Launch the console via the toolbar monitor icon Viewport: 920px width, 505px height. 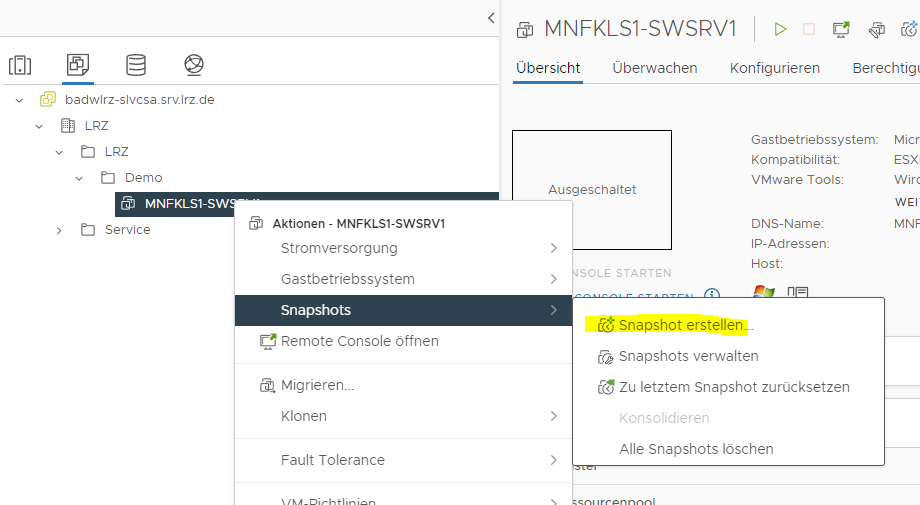tap(841, 29)
